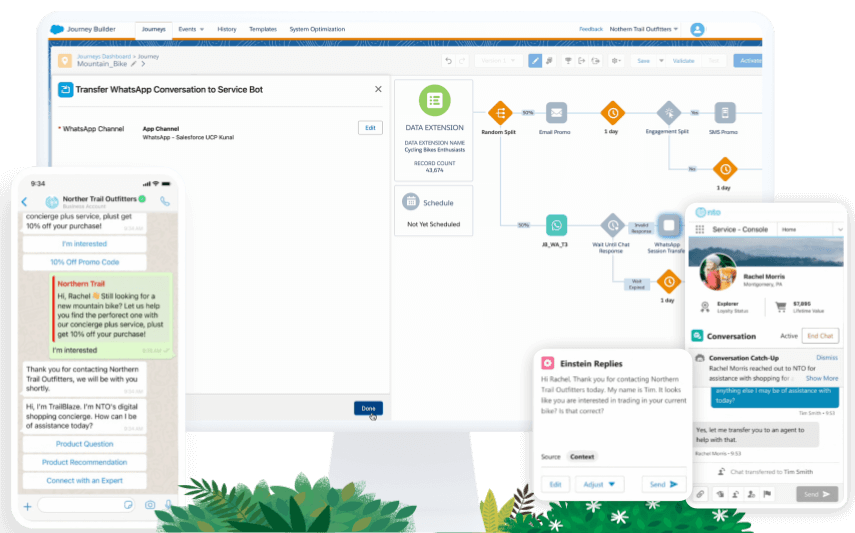Click the trophy goal icon in toolbar
This screenshot has width=855, height=533.
(568, 61)
